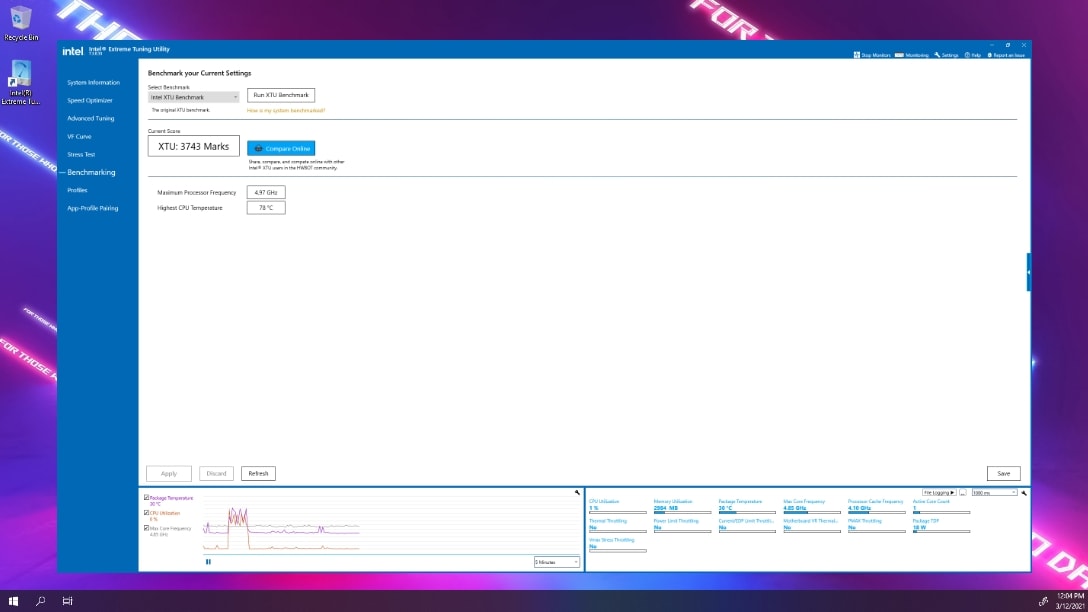Click the Thermal Throttling monitor tile
Viewport: 1088px width, 612px height.
(618, 526)
